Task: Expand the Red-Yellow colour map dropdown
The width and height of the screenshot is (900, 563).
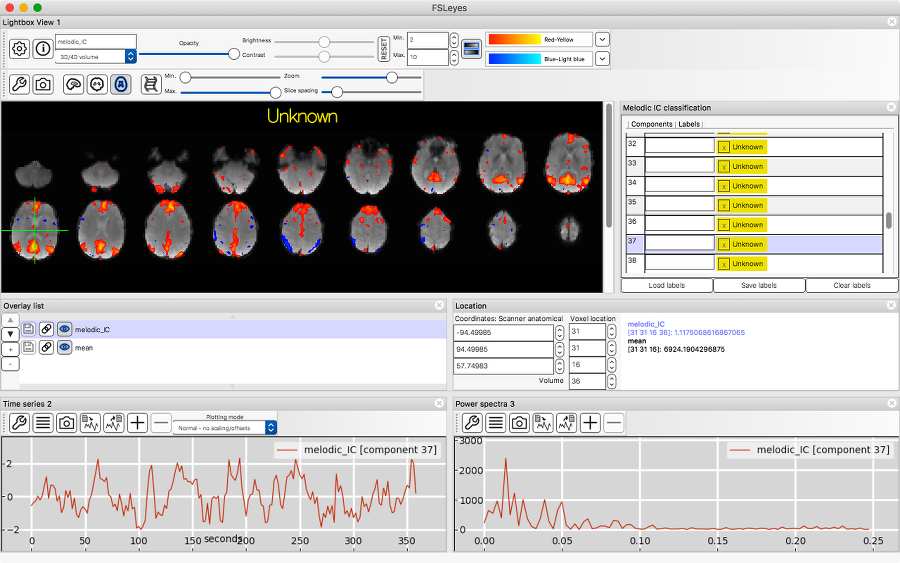Action: [x=602, y=39]
